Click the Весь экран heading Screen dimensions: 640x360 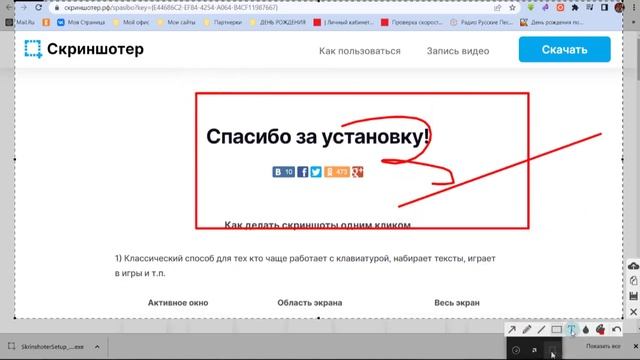[x=457, y=303]
